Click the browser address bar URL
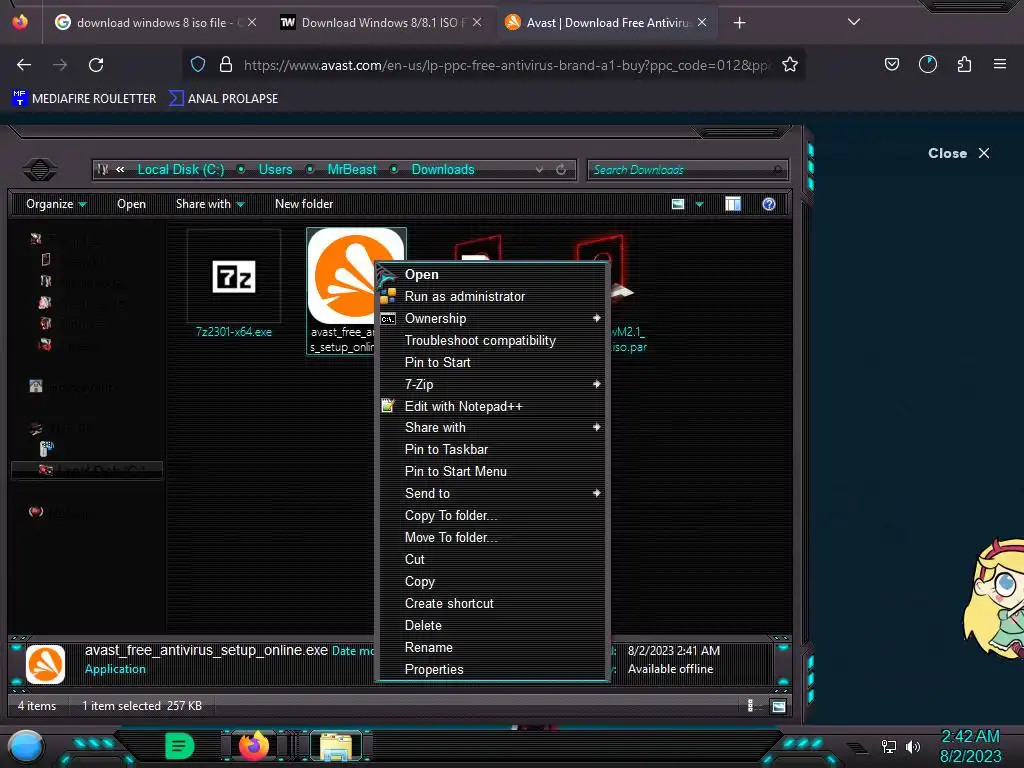This screenshot has width=1024, height=768. pos(506,65)
